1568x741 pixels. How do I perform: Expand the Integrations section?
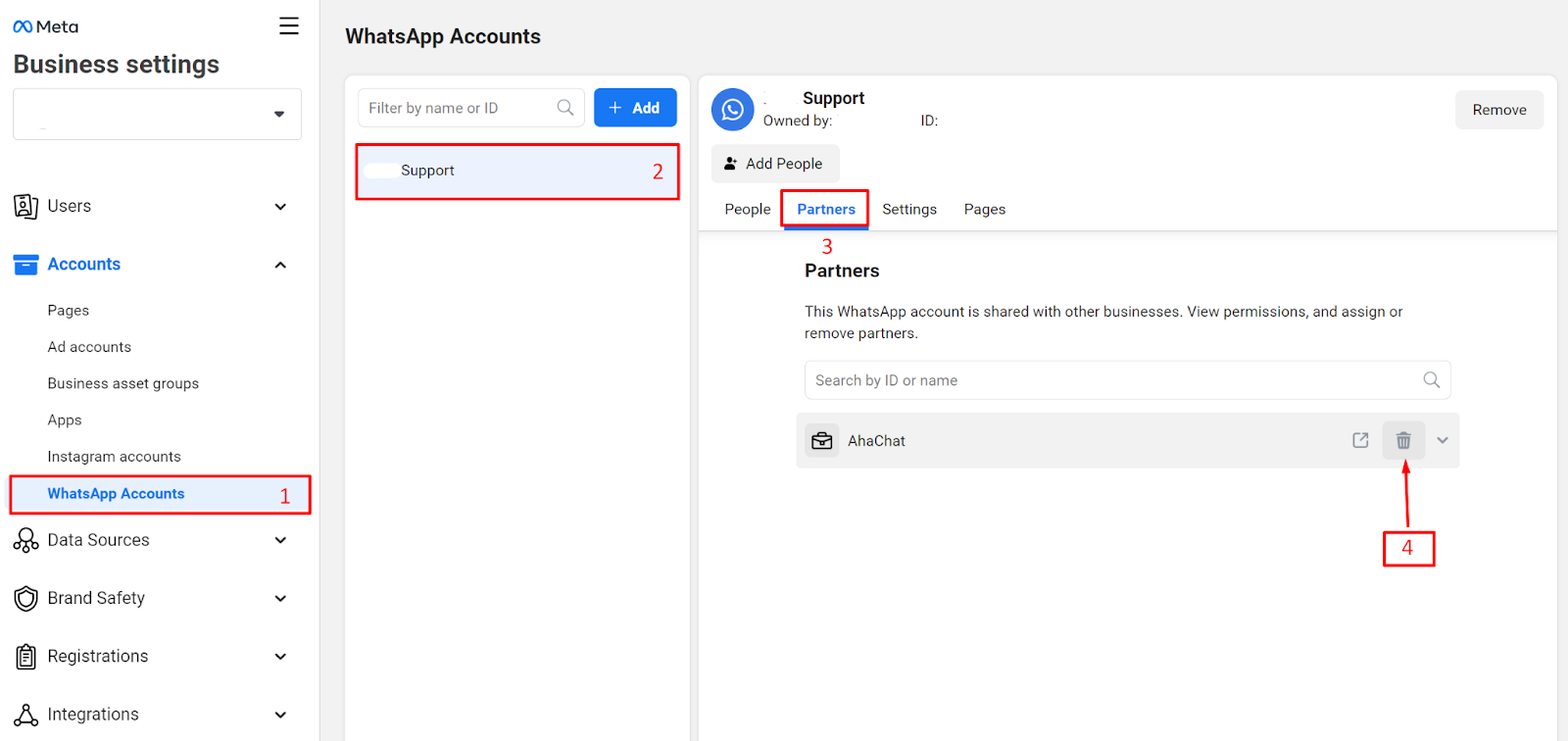(280, 715)
